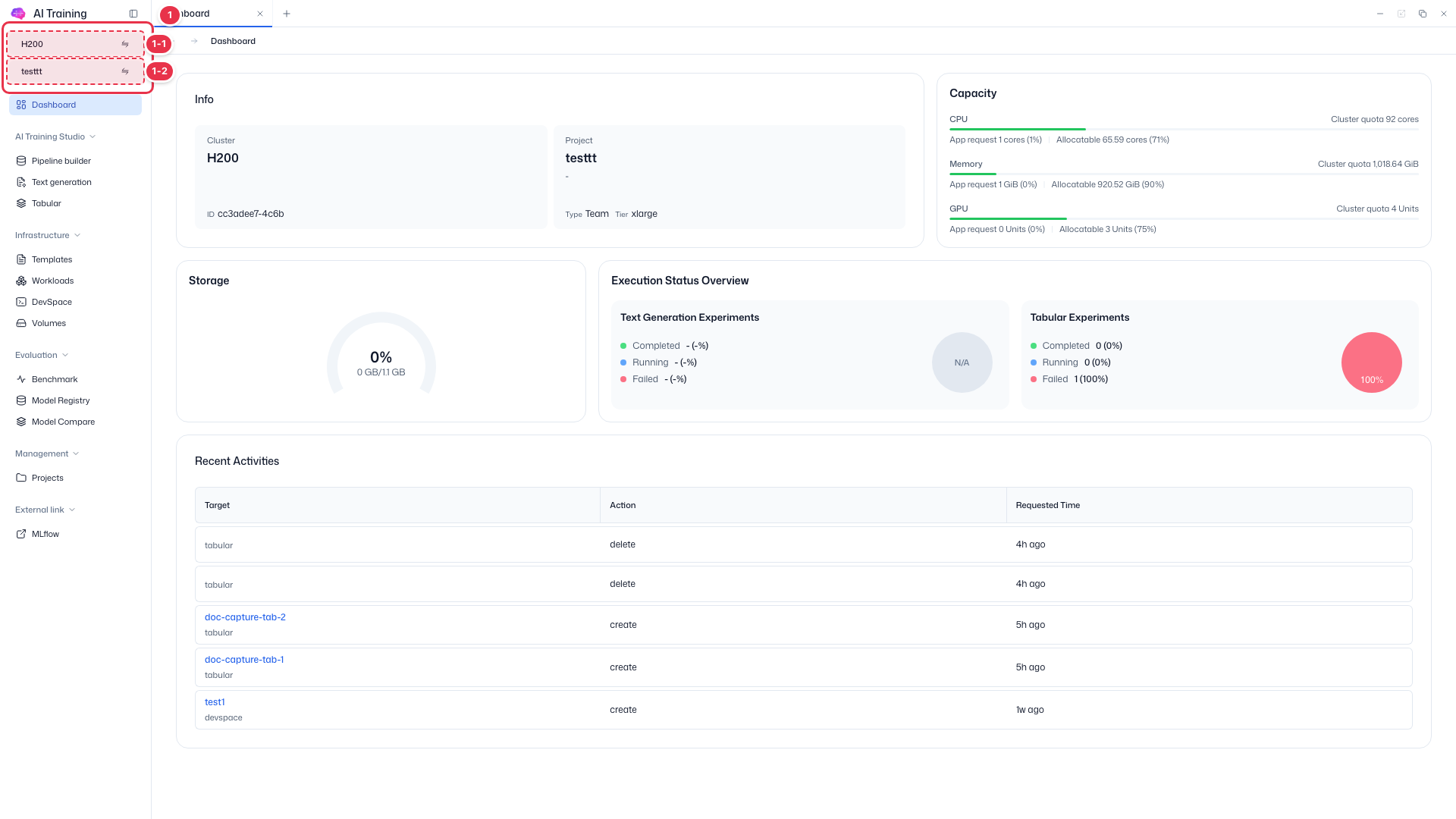The width and height of the screenshot is (1456, 819).
Task: Open doc-capture-tab-1 activity link
Action: click(x=244, y=660)
